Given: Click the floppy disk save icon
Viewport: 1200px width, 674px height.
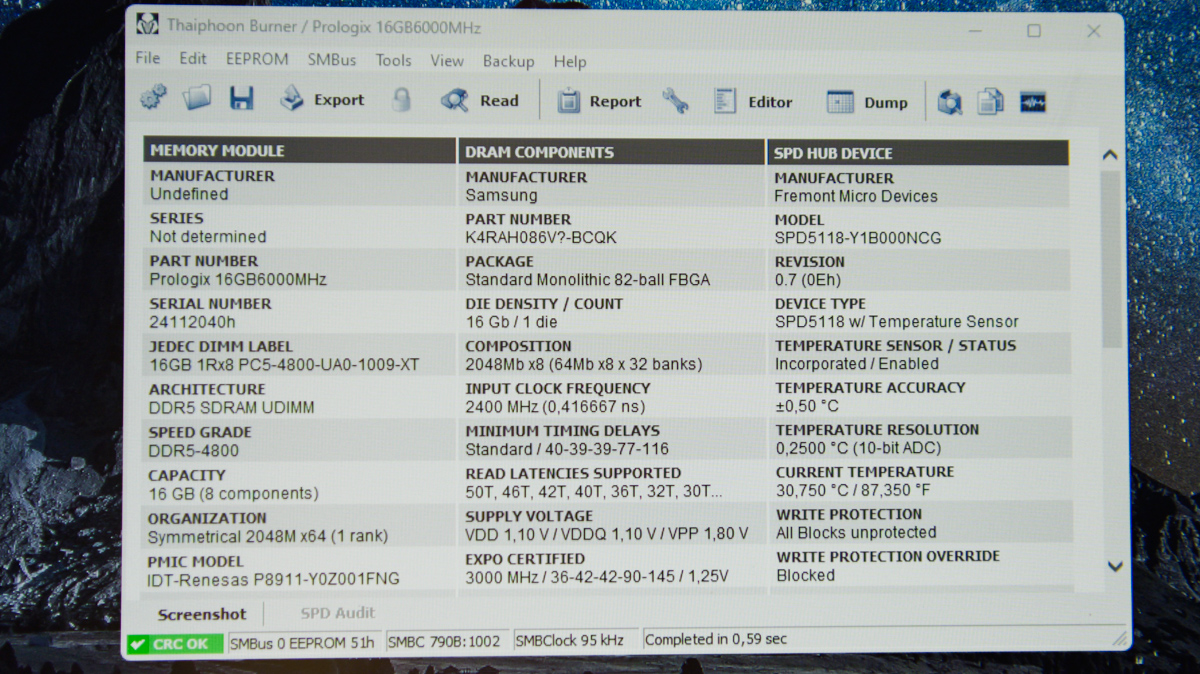Looking at the screenshot, I should (241, 98).
